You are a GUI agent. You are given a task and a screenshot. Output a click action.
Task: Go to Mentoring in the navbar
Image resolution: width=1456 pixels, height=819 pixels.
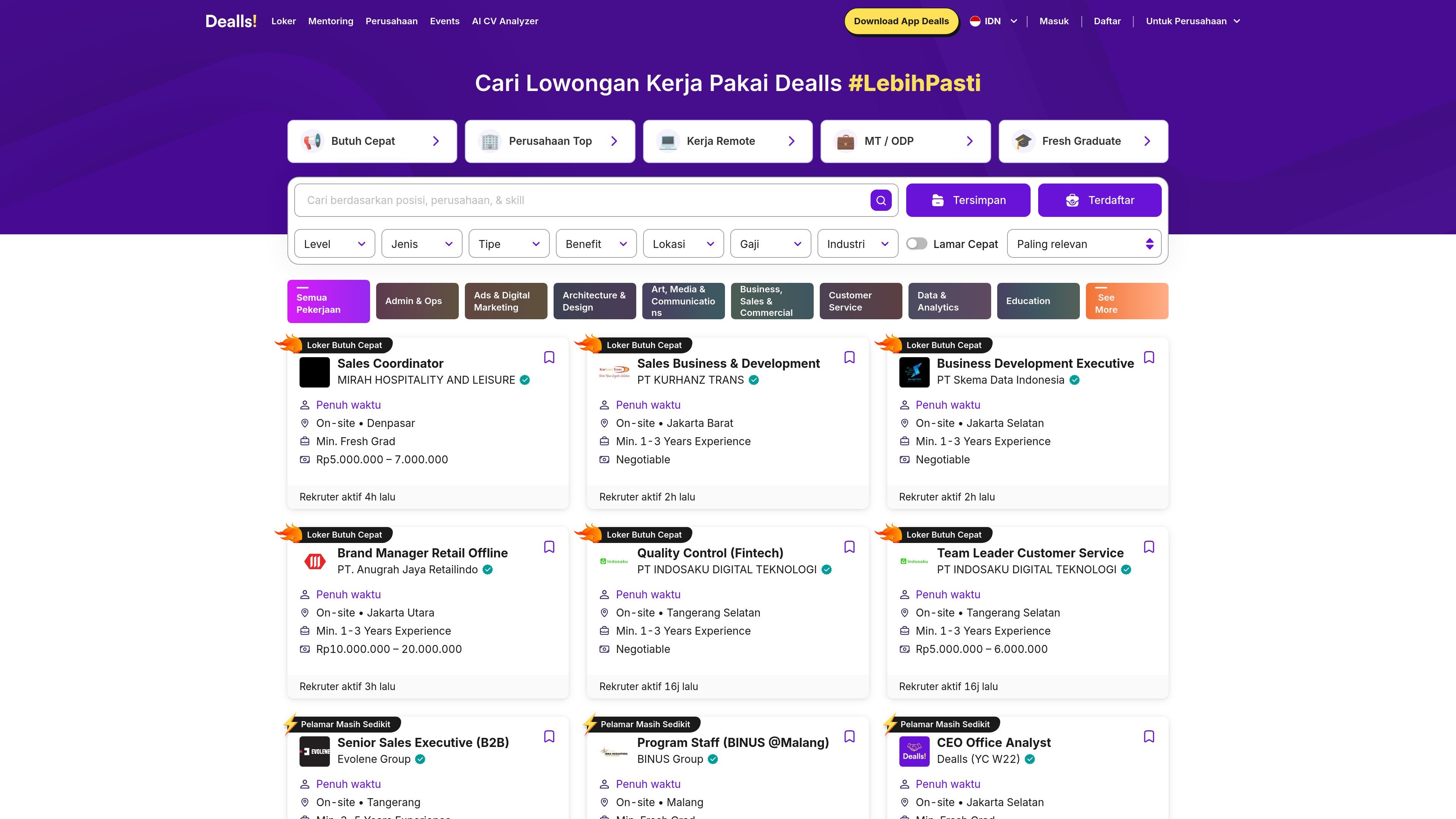pos(331,21)
